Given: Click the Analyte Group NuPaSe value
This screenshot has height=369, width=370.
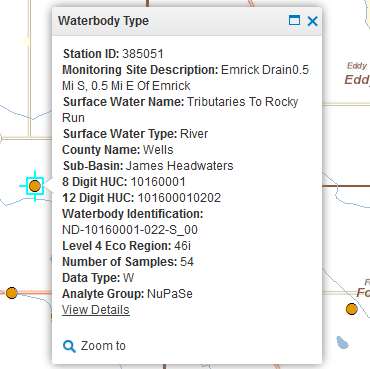Looking at the screenshot, I should point(170,294).
